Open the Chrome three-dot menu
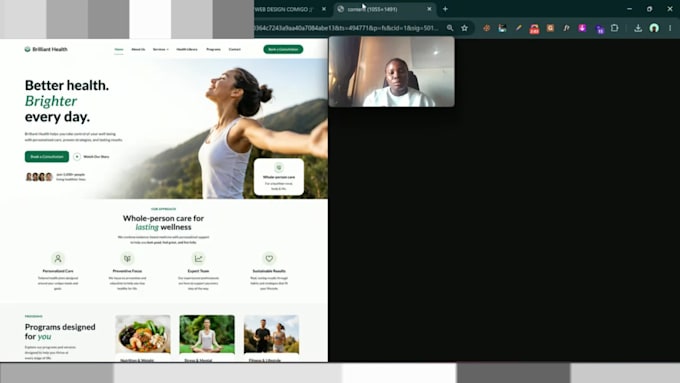Image resolution: width=680 pixels, height=383 pixels. tap(670, 28)
